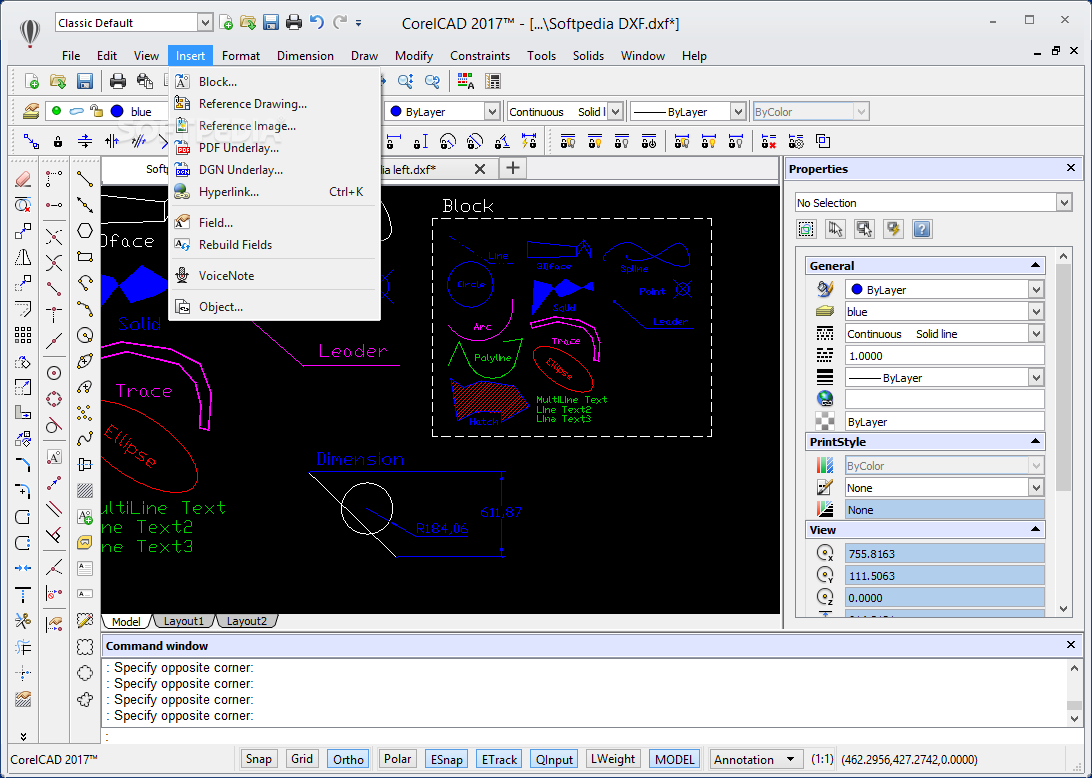Open new drawing tab with plus button

513,168
